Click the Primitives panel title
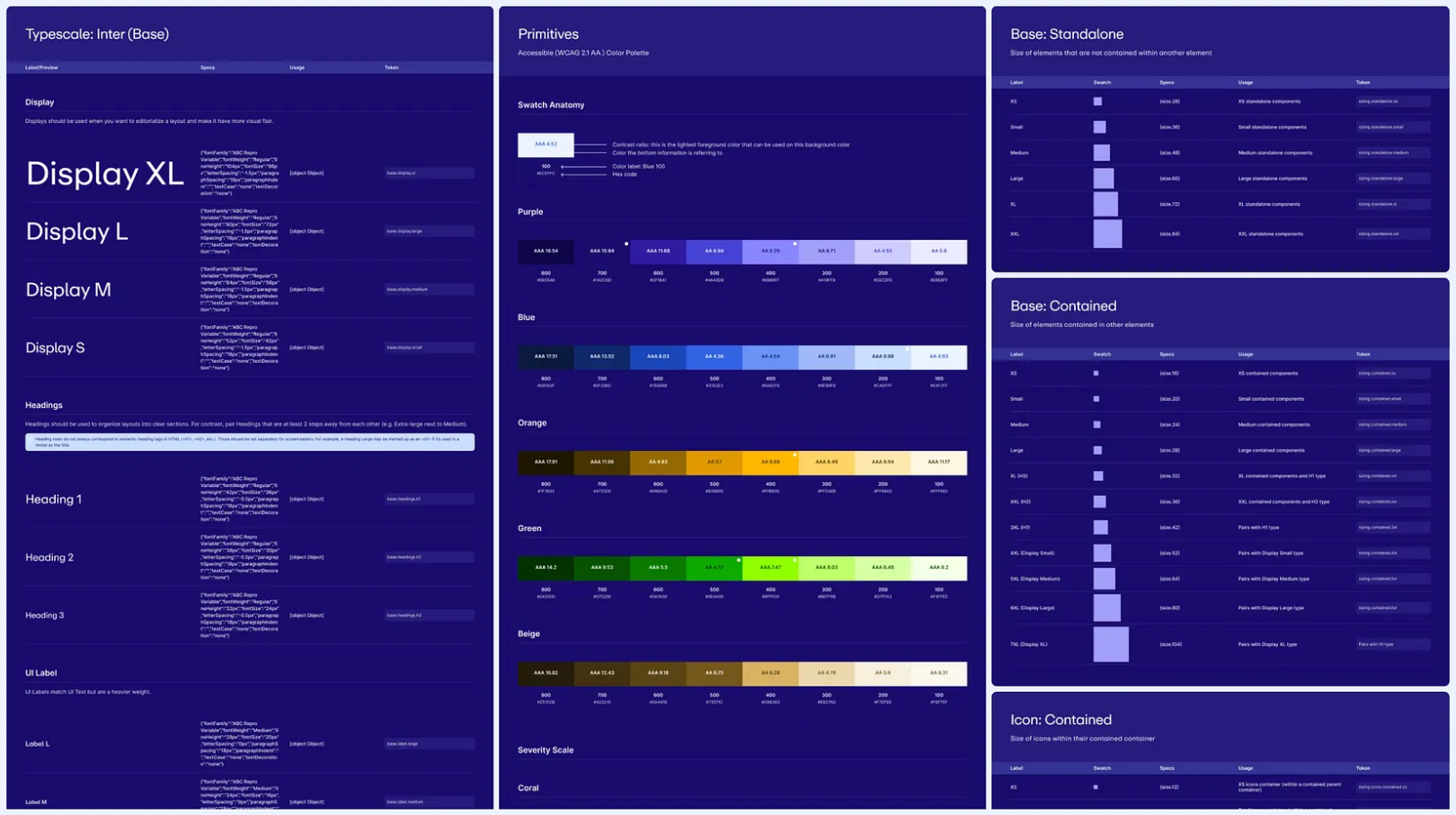 click(548, 34)
